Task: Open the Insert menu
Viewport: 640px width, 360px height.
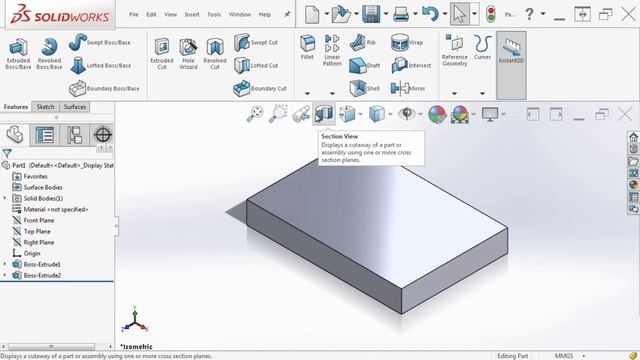Action: coord(192,14)
